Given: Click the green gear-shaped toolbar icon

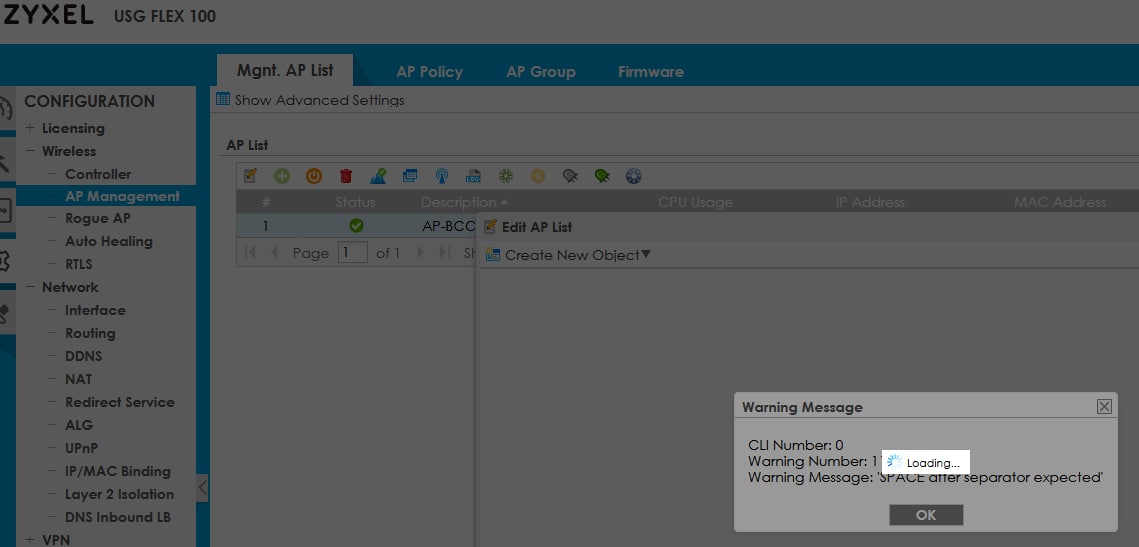Looking at the screenshot, I should point(506,176).
